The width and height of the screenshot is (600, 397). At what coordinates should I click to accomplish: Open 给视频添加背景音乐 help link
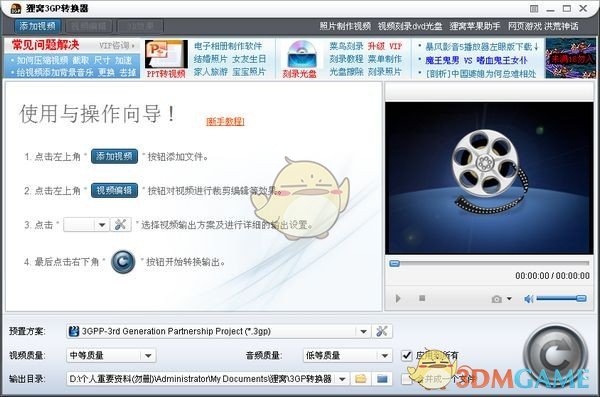click(55, 72)
